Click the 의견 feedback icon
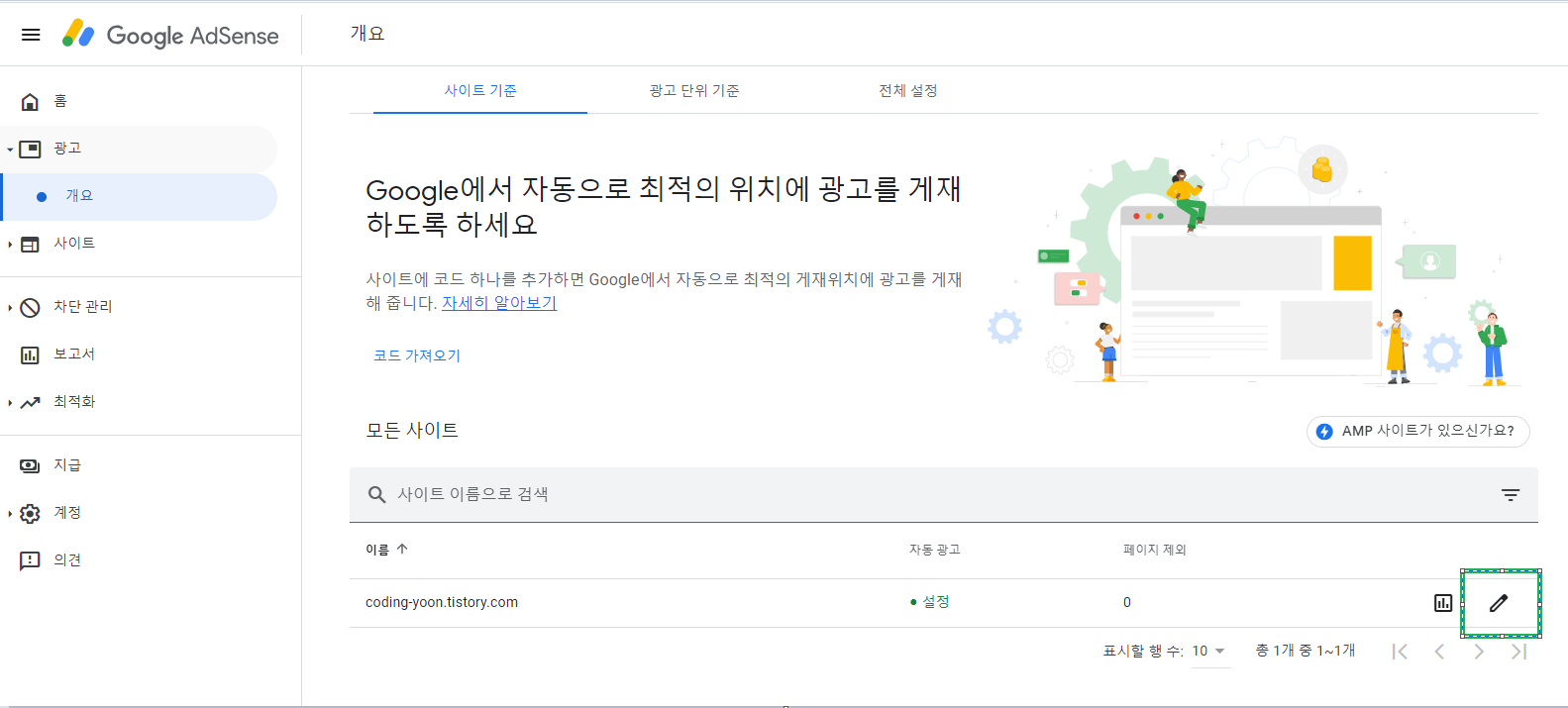 (x=31, y=560)
